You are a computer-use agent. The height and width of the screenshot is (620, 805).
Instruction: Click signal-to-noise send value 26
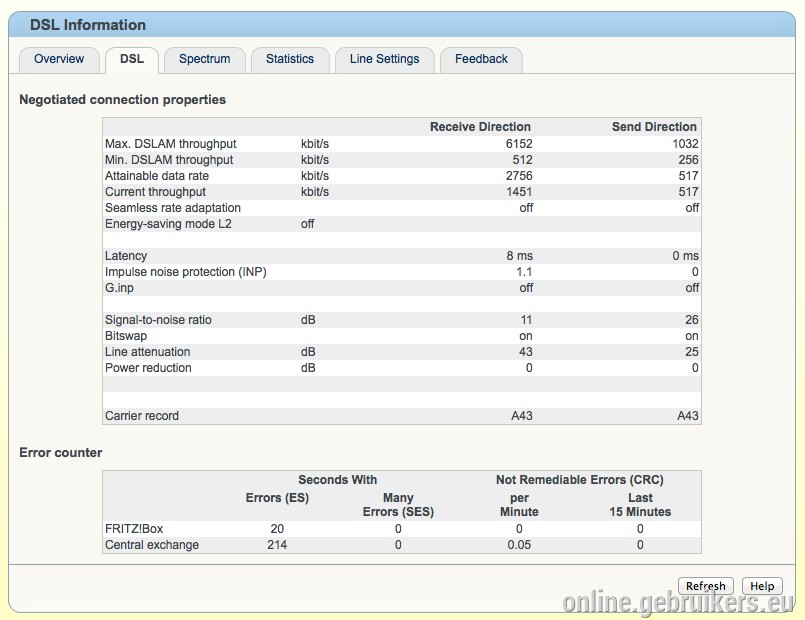[692, 320]
